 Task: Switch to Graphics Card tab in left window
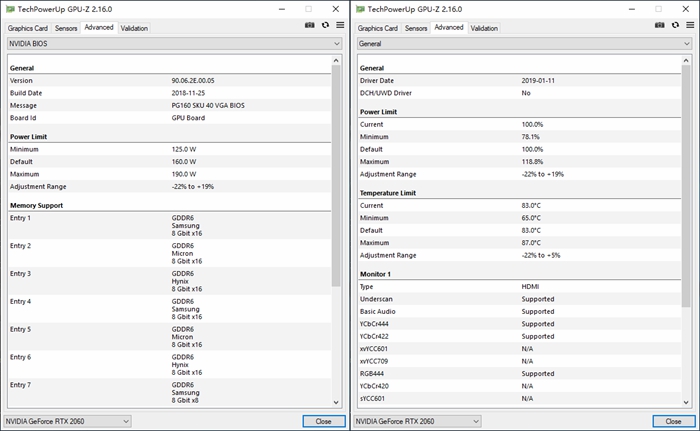(27, 28)
